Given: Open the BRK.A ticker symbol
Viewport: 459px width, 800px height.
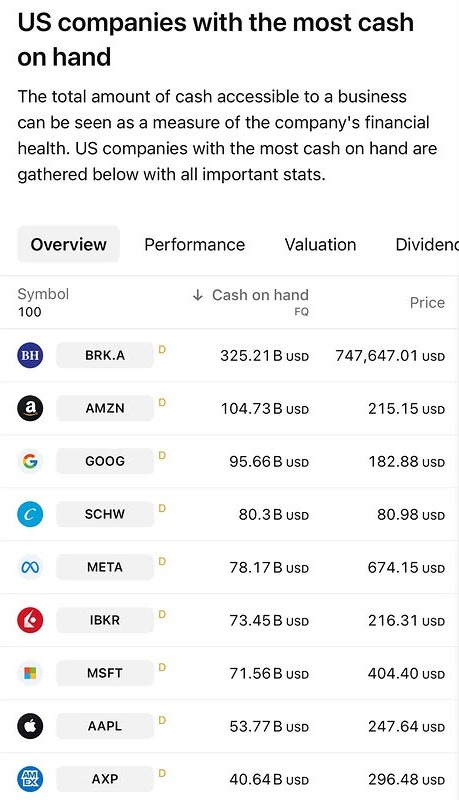Looking at the screenshot, I should tap(105, 355).
